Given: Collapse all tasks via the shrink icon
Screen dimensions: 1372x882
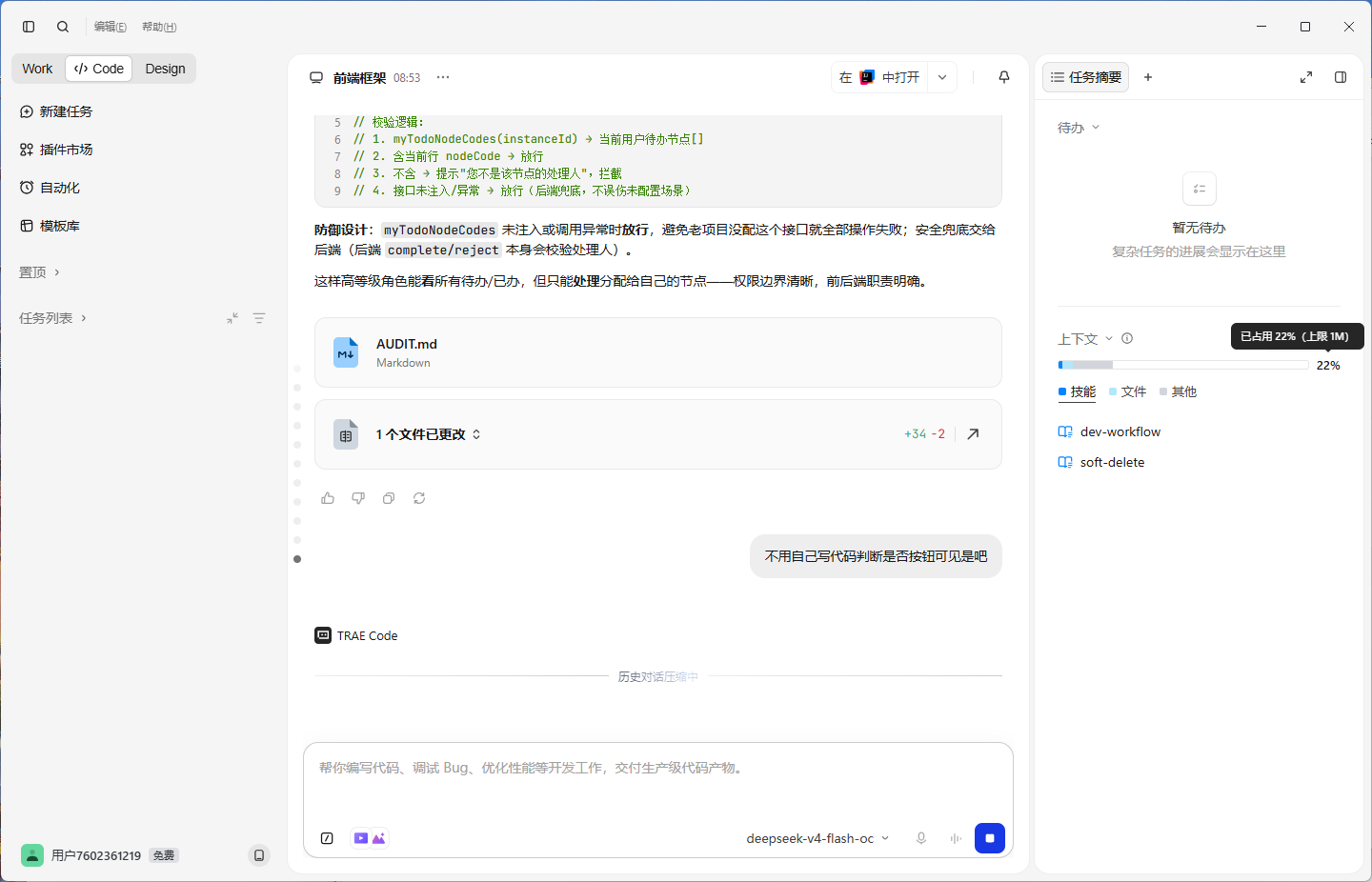Looking at the screenshot, I should click(232, 318).
